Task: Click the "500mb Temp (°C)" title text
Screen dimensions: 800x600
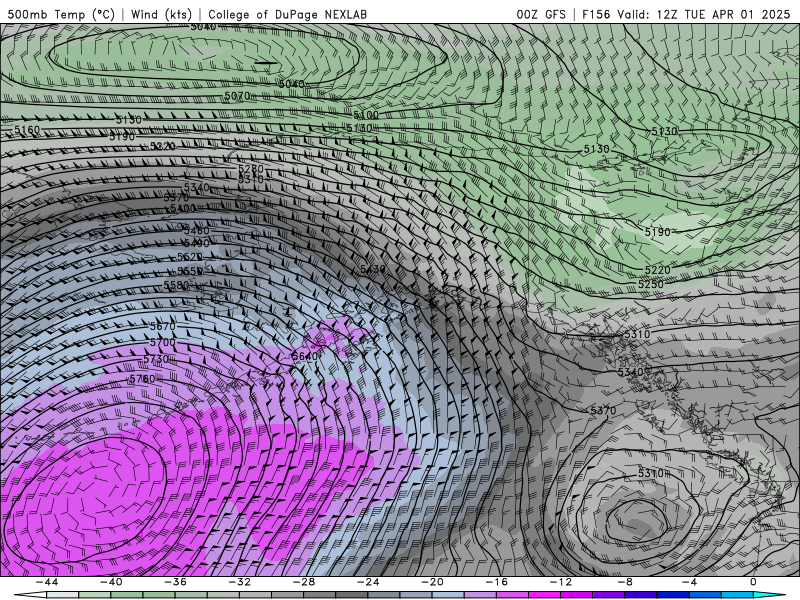Action: tap(61, 14)
